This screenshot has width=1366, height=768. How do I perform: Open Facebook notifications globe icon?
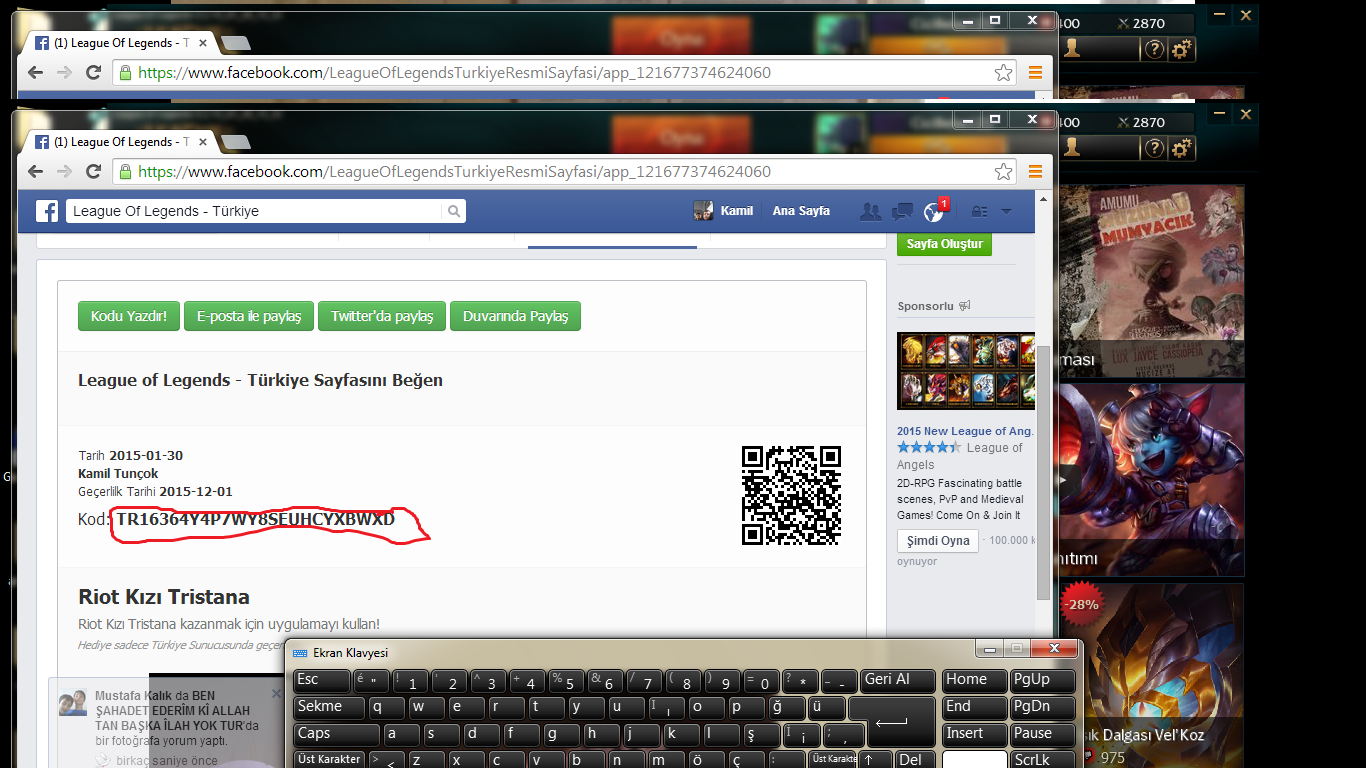click(934, 211)
